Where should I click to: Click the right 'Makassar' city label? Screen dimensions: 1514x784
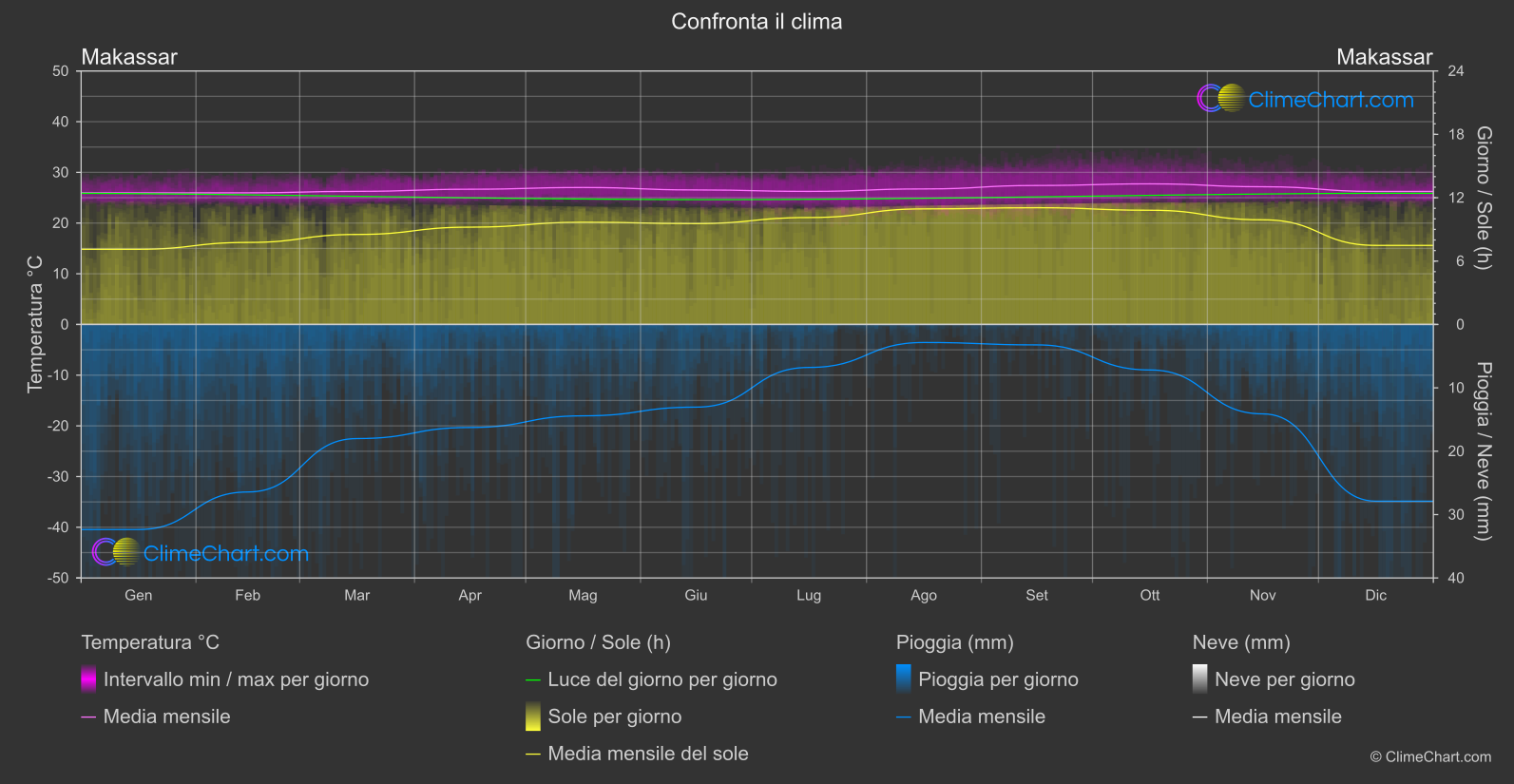(x=1385, y=57)
